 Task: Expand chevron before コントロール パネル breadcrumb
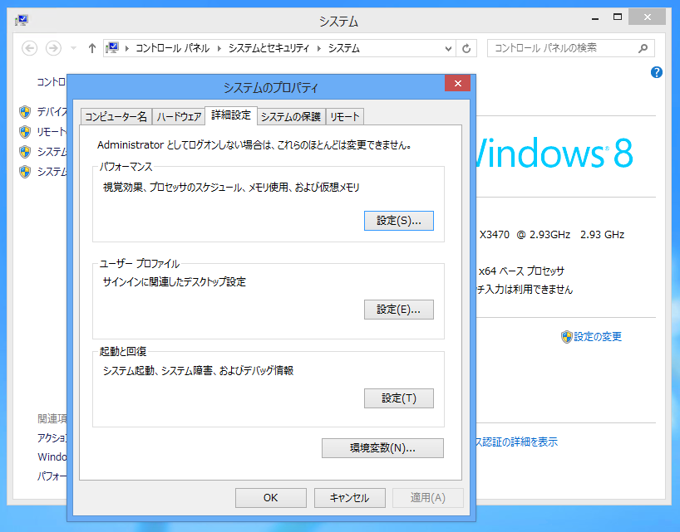click(x=127, y=49)
